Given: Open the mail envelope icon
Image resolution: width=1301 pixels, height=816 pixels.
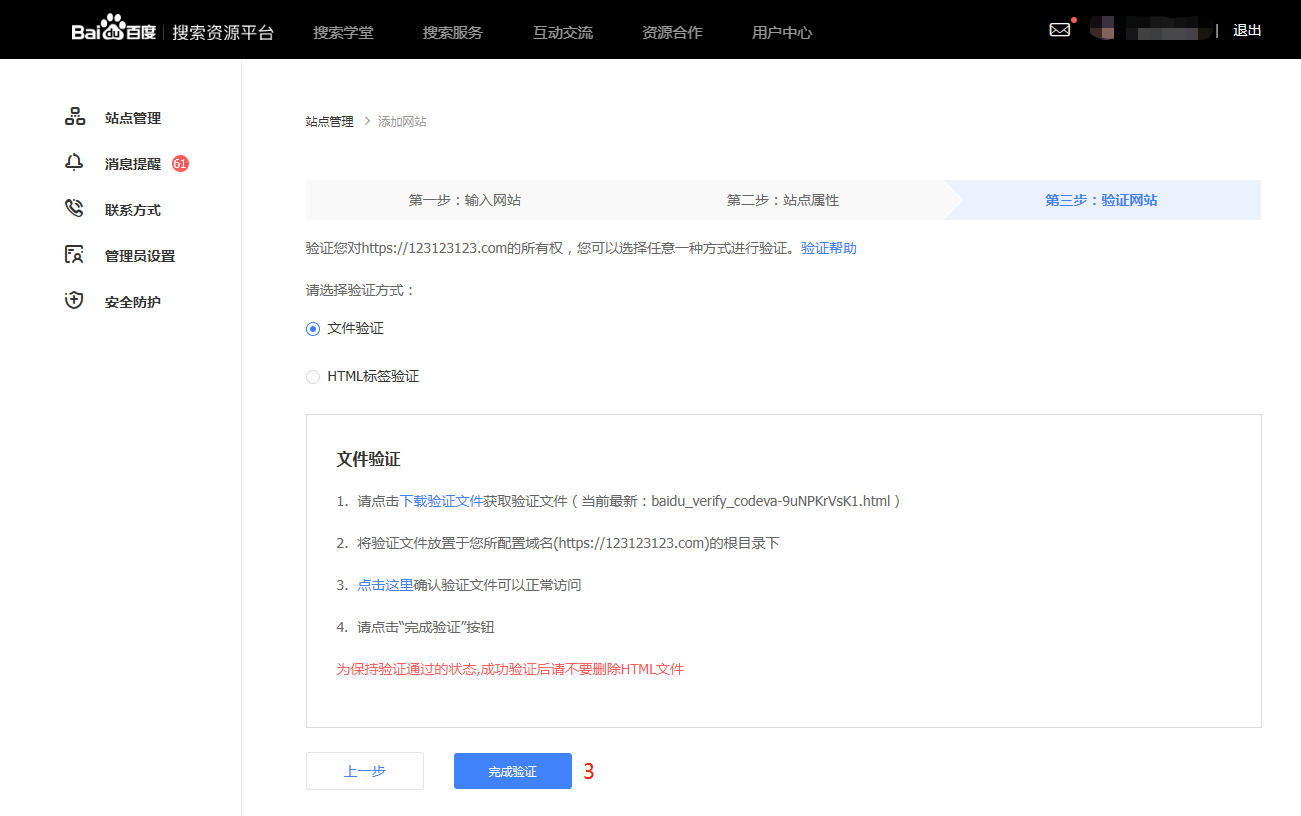Looking at the screenshot, I should pyautogui.click(x=1060, y=30).
